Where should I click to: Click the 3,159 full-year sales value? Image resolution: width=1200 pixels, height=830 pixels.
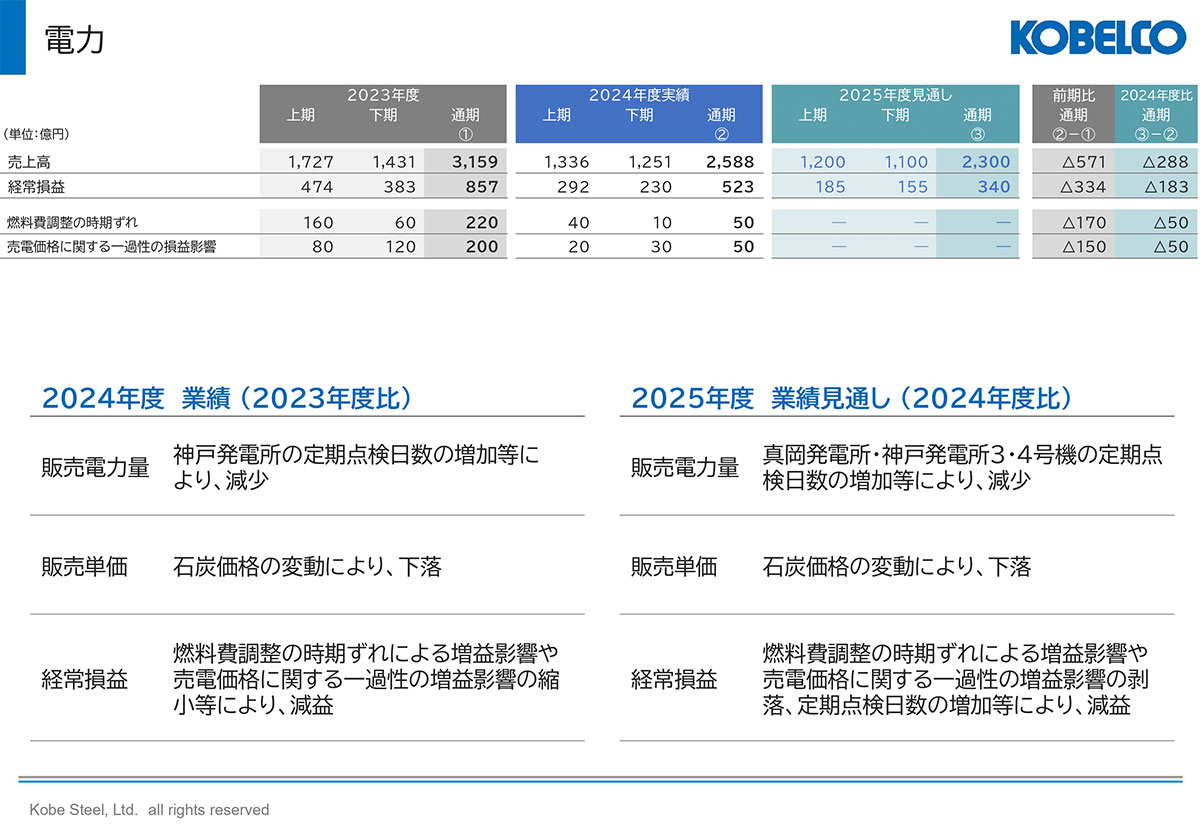[474, 162]
